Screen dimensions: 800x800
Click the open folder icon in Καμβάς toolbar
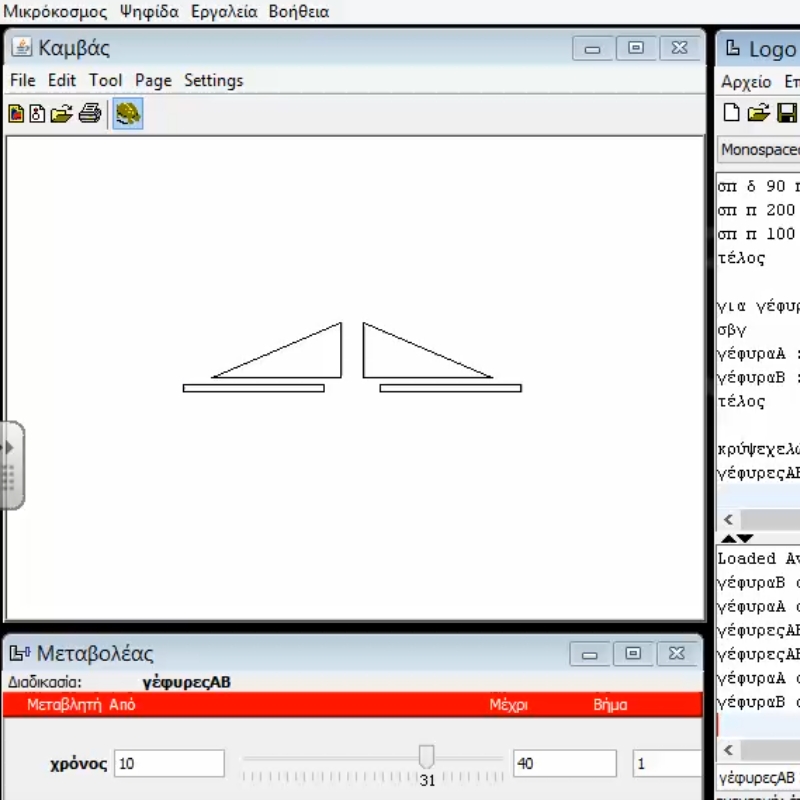point(62,113)
